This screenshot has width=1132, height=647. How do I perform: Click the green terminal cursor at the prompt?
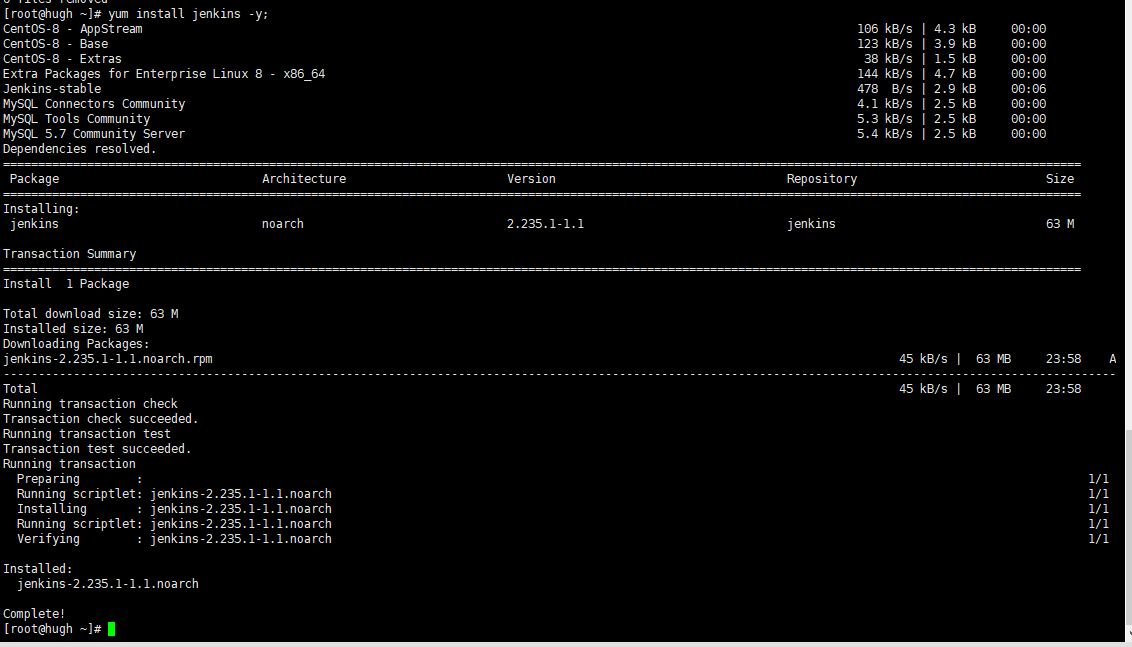112,629
